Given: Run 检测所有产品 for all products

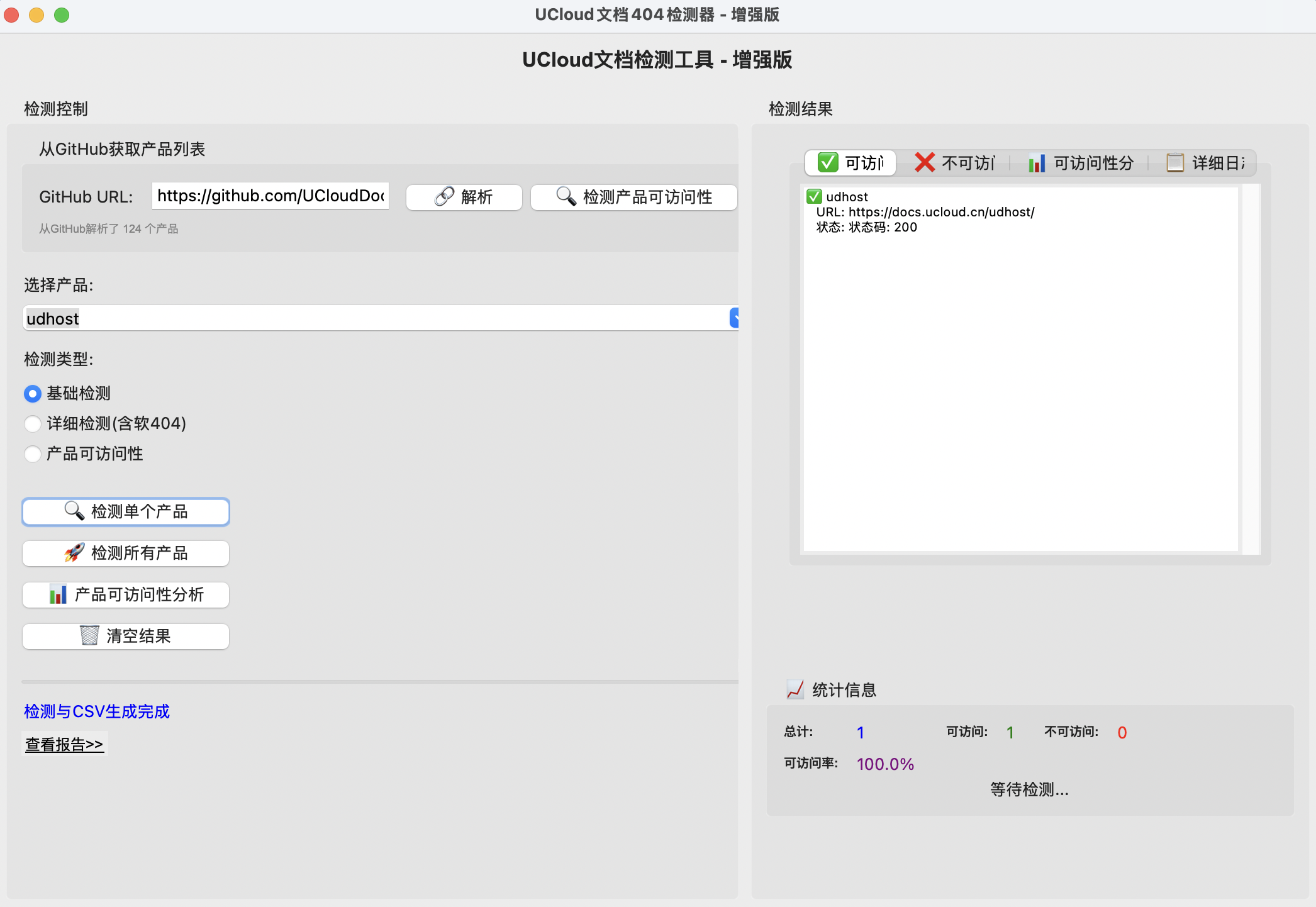Looking at the screenshot, I should (x=126, y=553).
